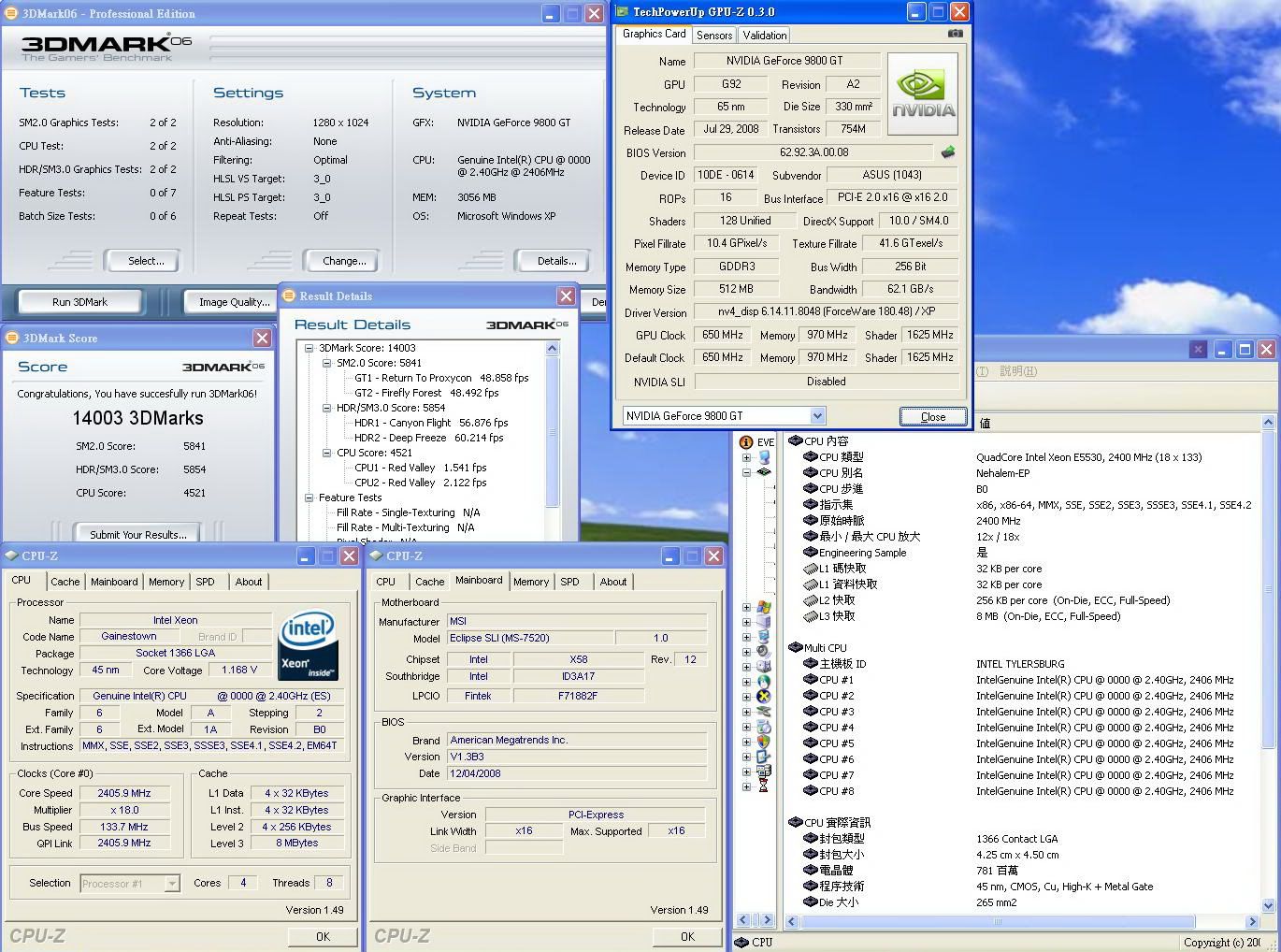Click the Core Speed 2405.9 MHz field

pos(124,793)
